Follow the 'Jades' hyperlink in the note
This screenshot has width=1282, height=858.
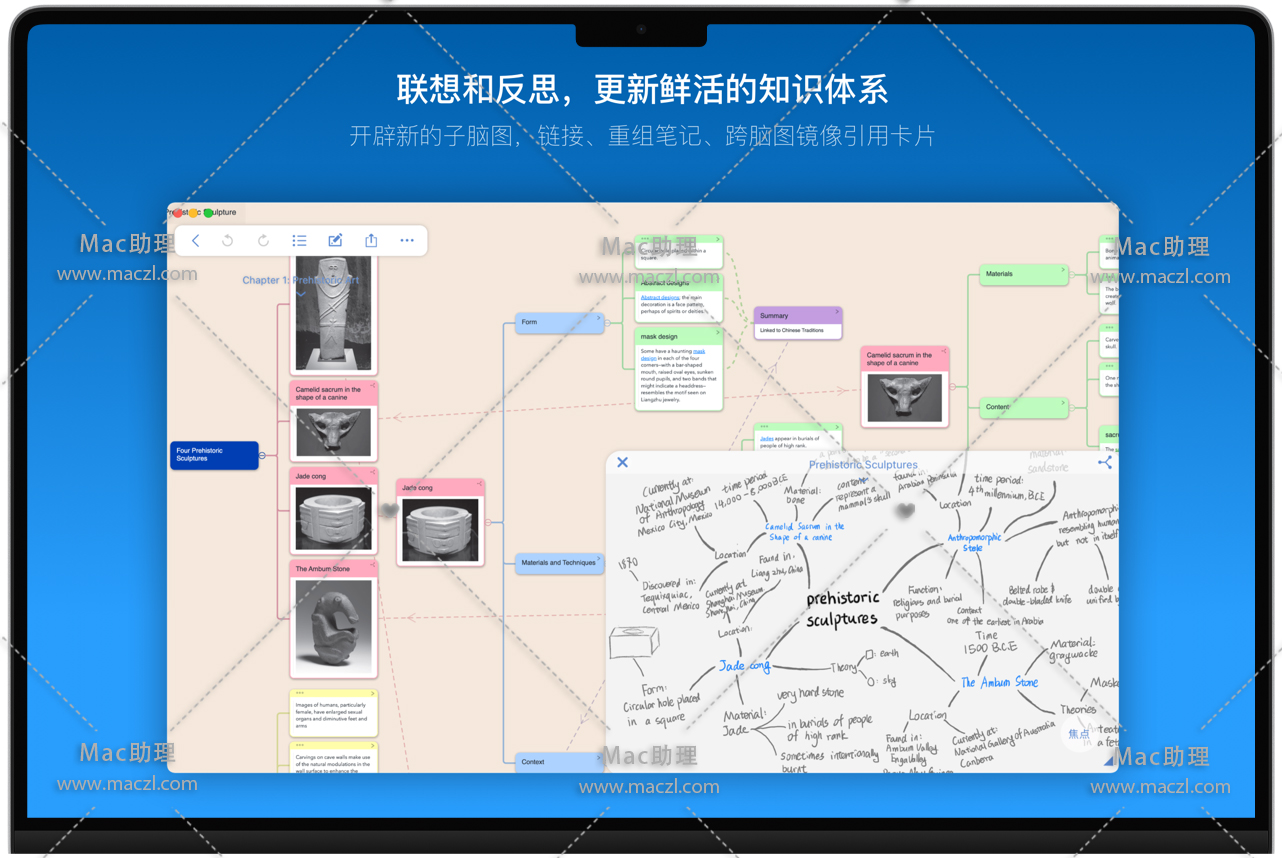767,439
